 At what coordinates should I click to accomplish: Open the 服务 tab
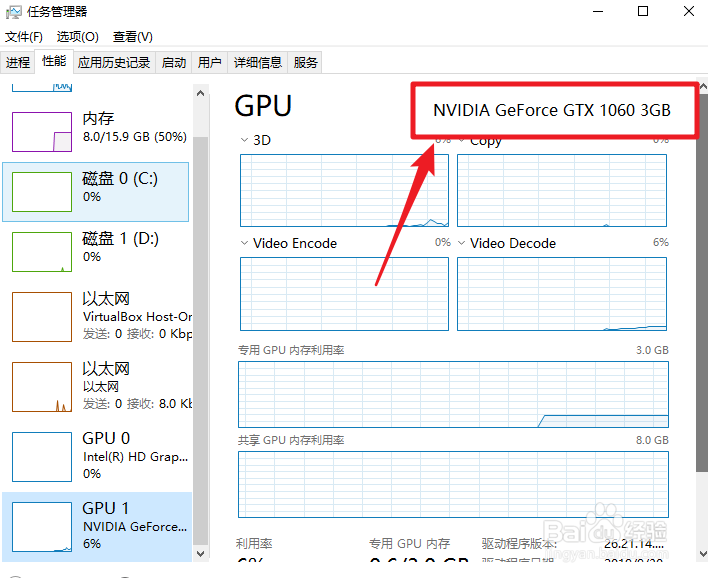(306, 62)
